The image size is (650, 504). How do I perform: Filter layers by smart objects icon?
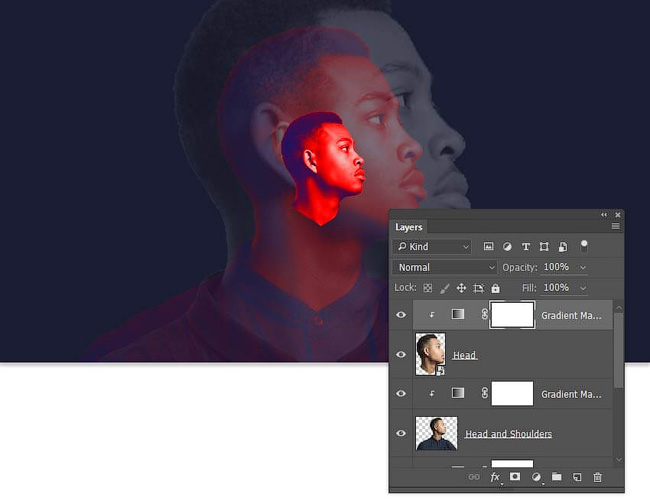point(563,247)
